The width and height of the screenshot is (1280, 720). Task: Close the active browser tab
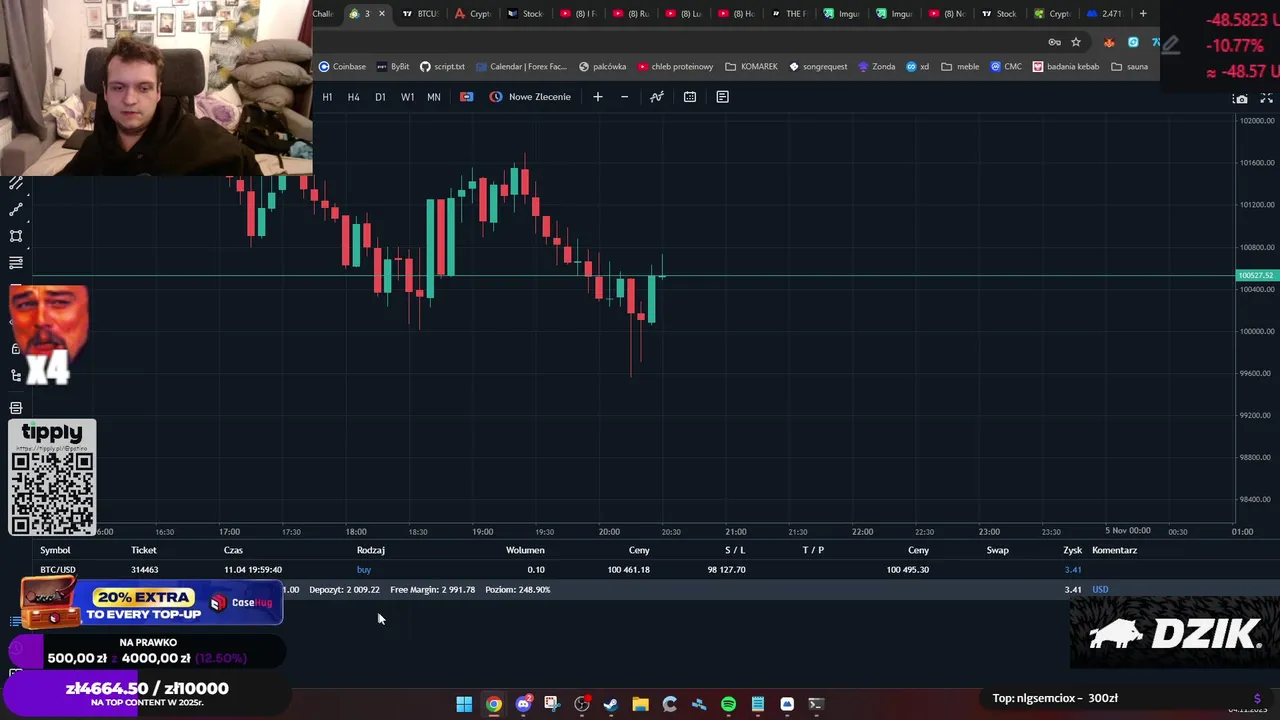pyautogui.click(x=381, y=14)
